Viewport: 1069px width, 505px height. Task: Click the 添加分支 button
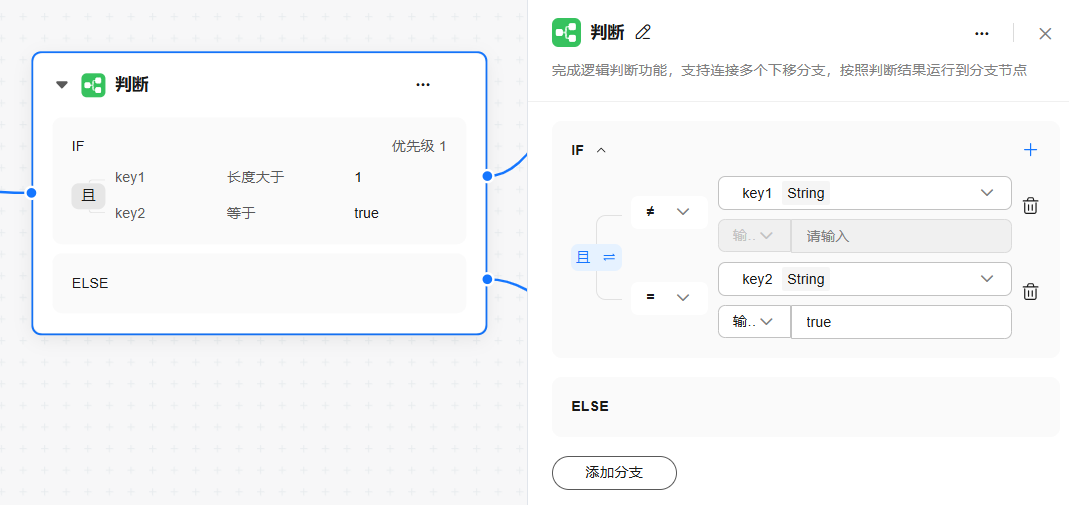tap(614, 473)
